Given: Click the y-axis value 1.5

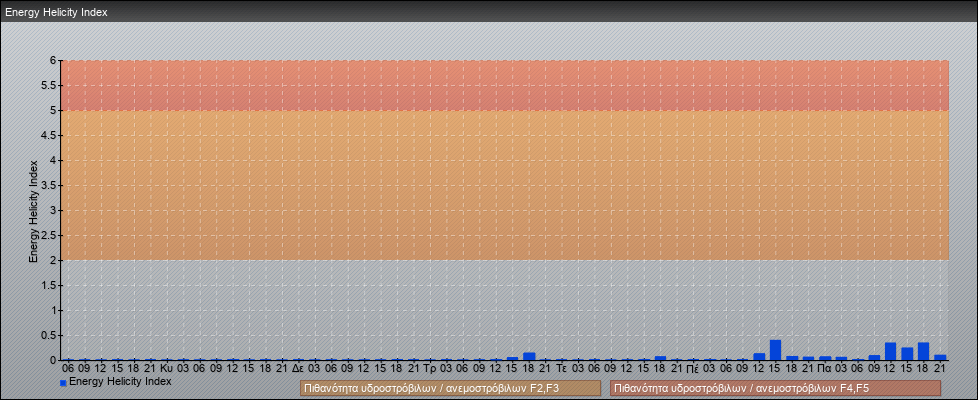Looking at the screenshot, I should 49,285.
